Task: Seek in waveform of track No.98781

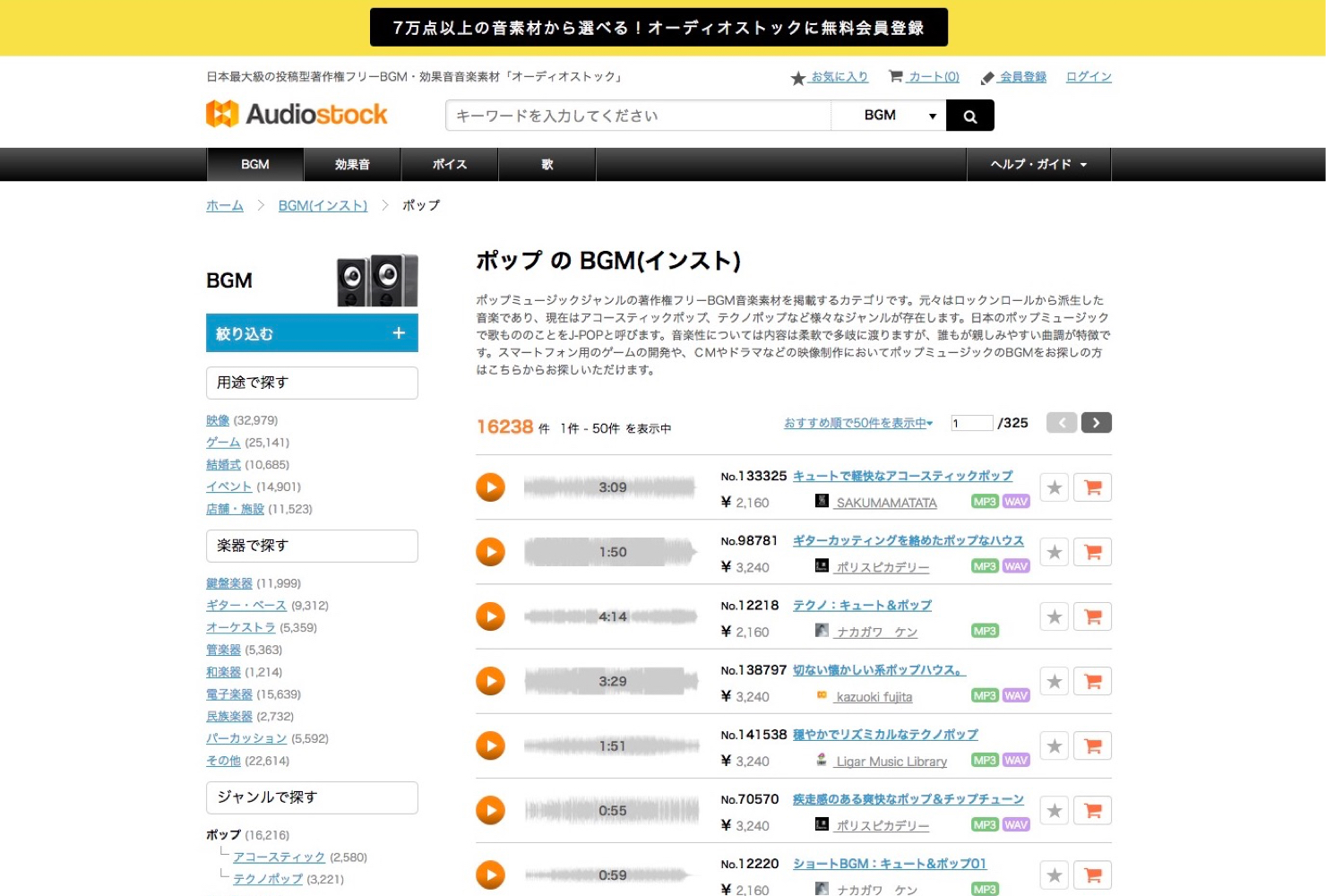Action: click(610, 552)
